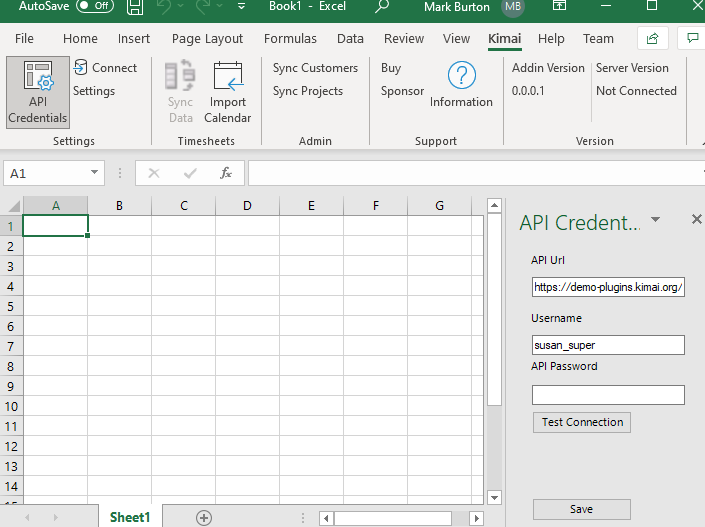
Task: Open the Team tab
Action: coord(598,39)
